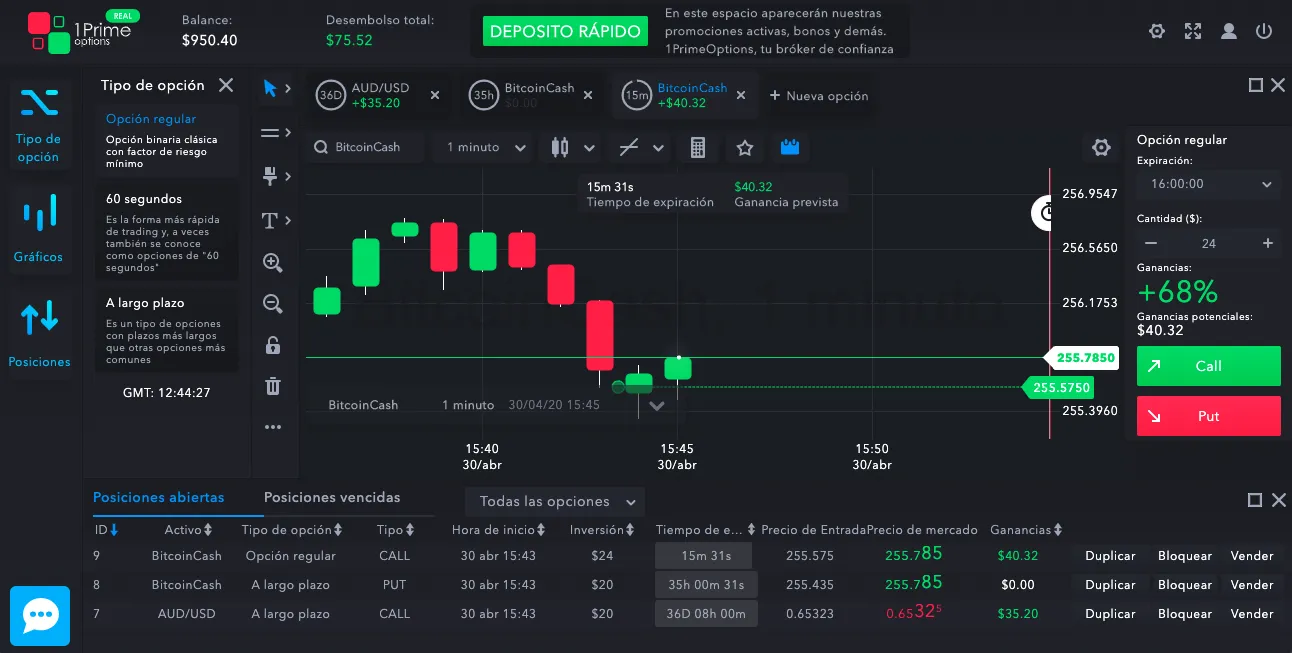This screenshot has height=653, width=1292.
Task: Add BitcoinCash to favorites star
Action: click(x=744, y=148)
